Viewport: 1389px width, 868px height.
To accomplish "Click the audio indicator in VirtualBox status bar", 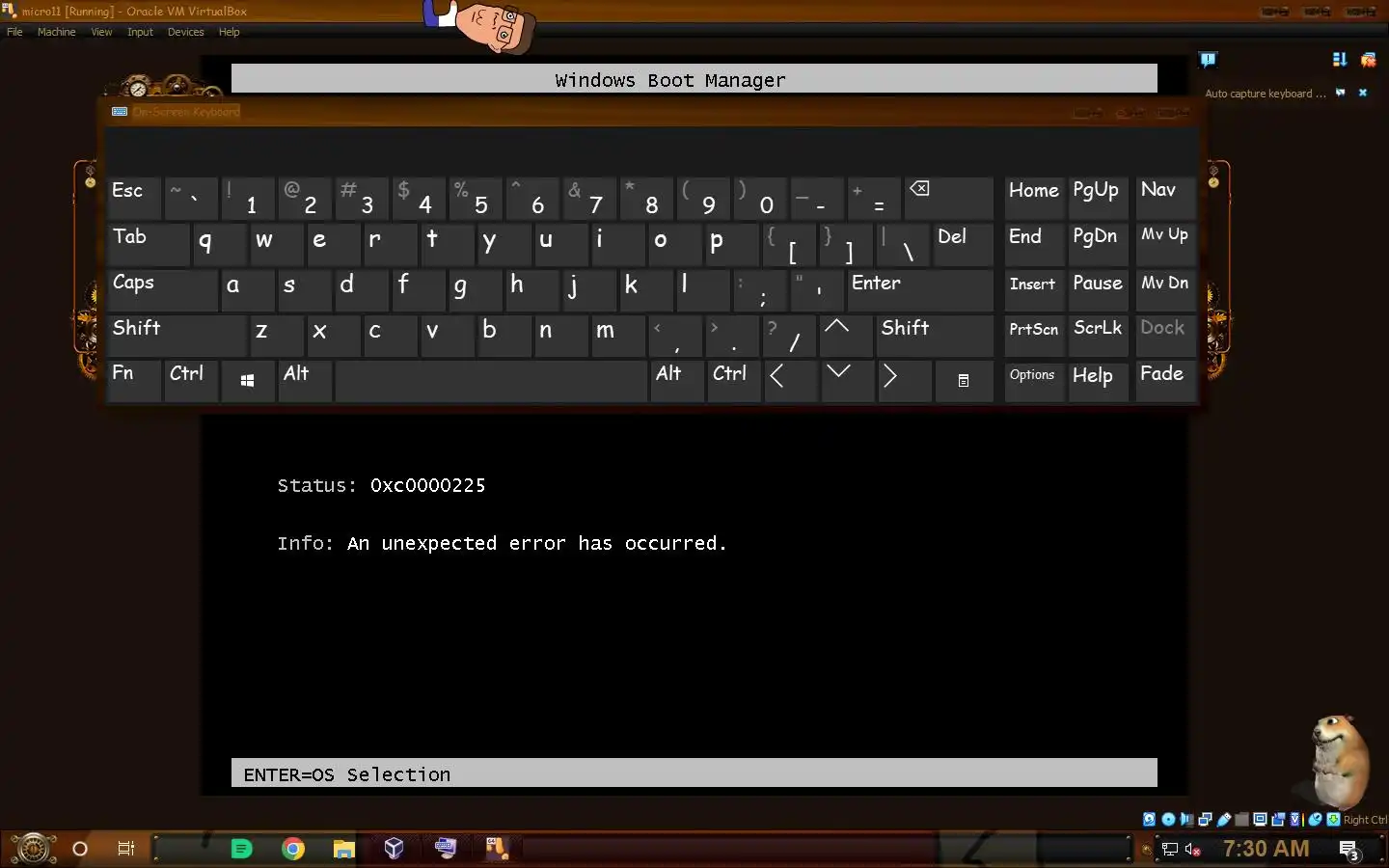I will 1186,820.
